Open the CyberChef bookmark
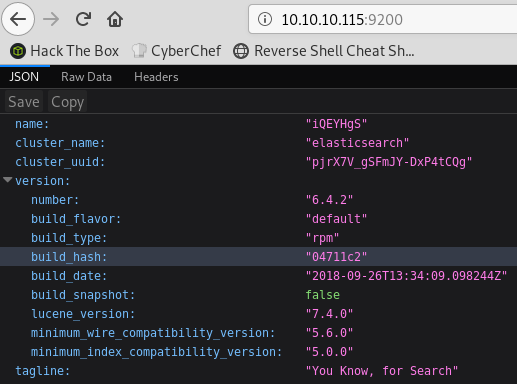Viewport: 517px width, 384px height. [176, 51]
